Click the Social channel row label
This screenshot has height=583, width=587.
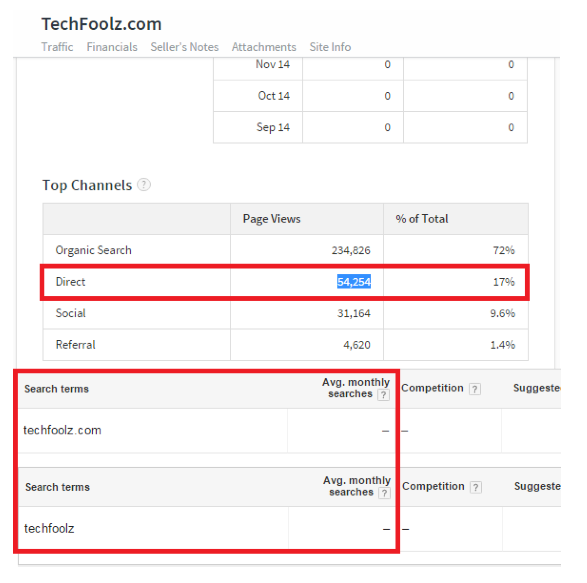pos(70,313)
